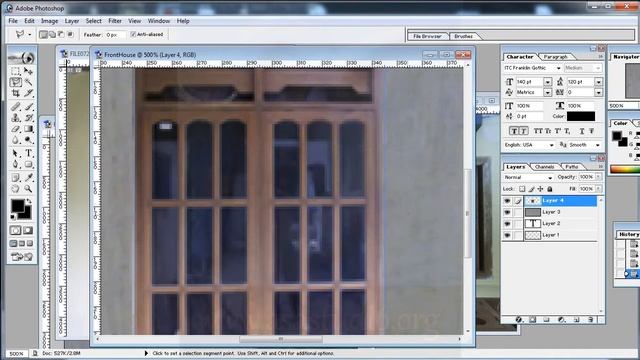This screenshot has height=360, width=640.
Task: Hide Layer 1 with its eye icon
Action: click(x=507, y=235)
